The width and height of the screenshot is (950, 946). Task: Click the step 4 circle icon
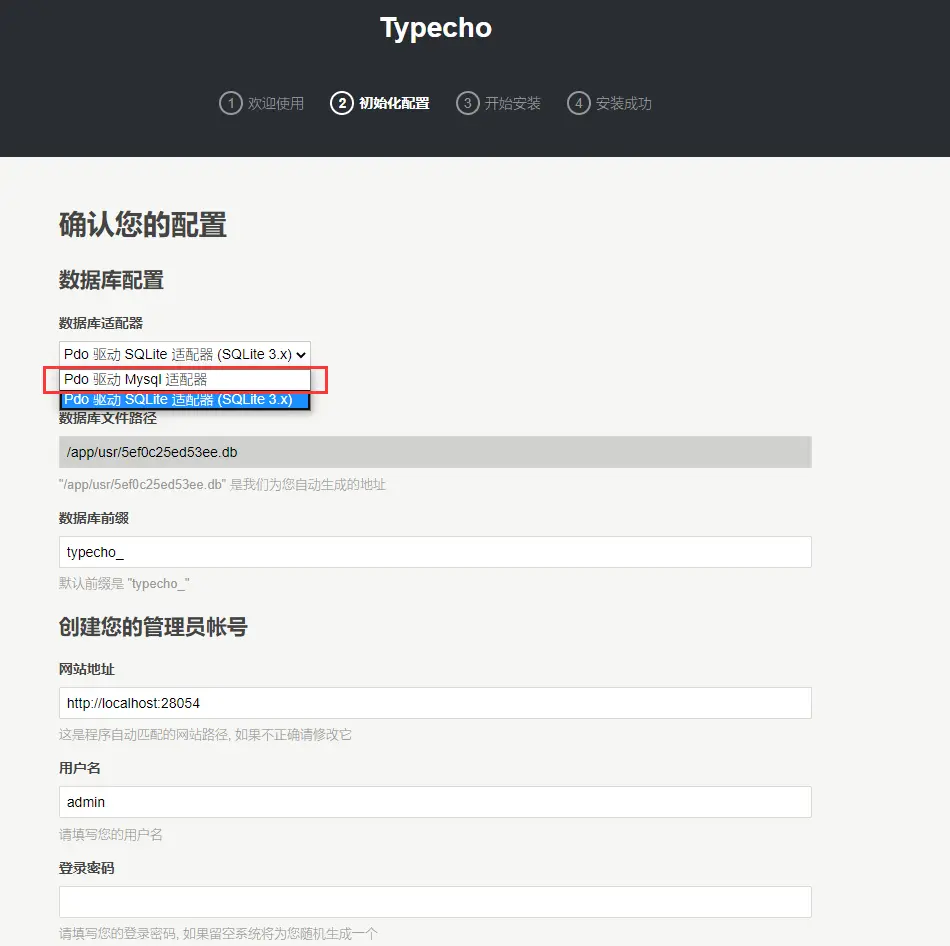579,103
